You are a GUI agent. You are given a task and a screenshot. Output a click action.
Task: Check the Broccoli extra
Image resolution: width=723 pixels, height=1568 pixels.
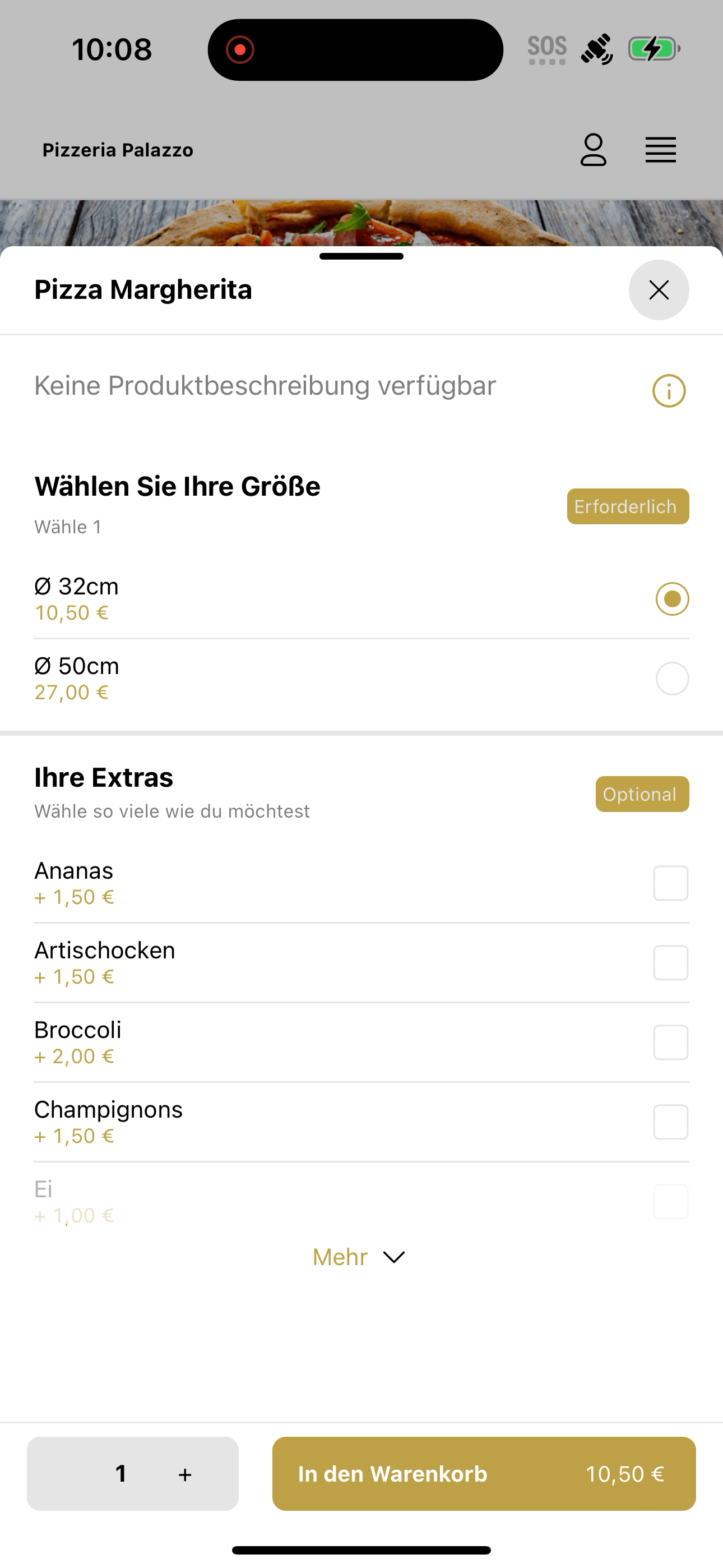tap(671, 1043)
